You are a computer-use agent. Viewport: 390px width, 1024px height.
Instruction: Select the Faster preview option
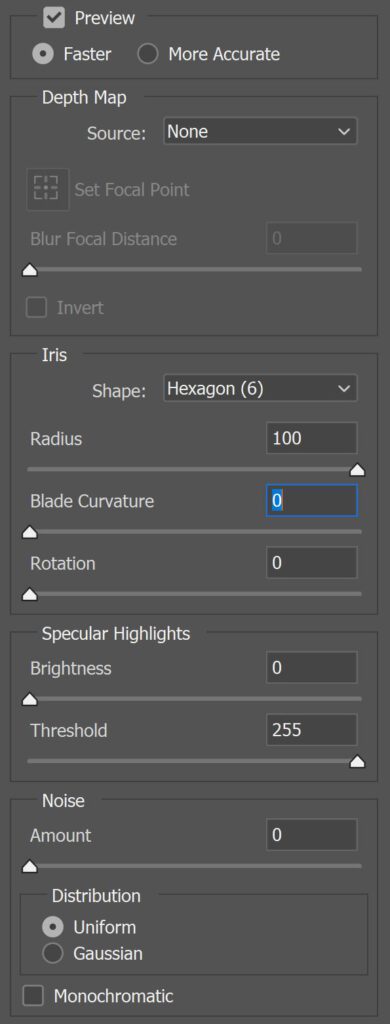pyautogui.click(x=43, y=54)
